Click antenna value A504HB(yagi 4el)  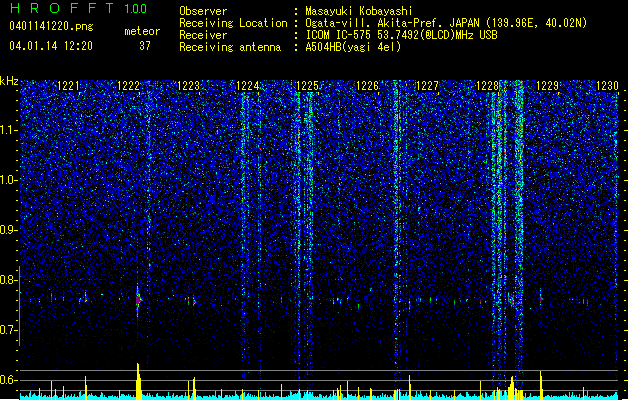point(353,47)
